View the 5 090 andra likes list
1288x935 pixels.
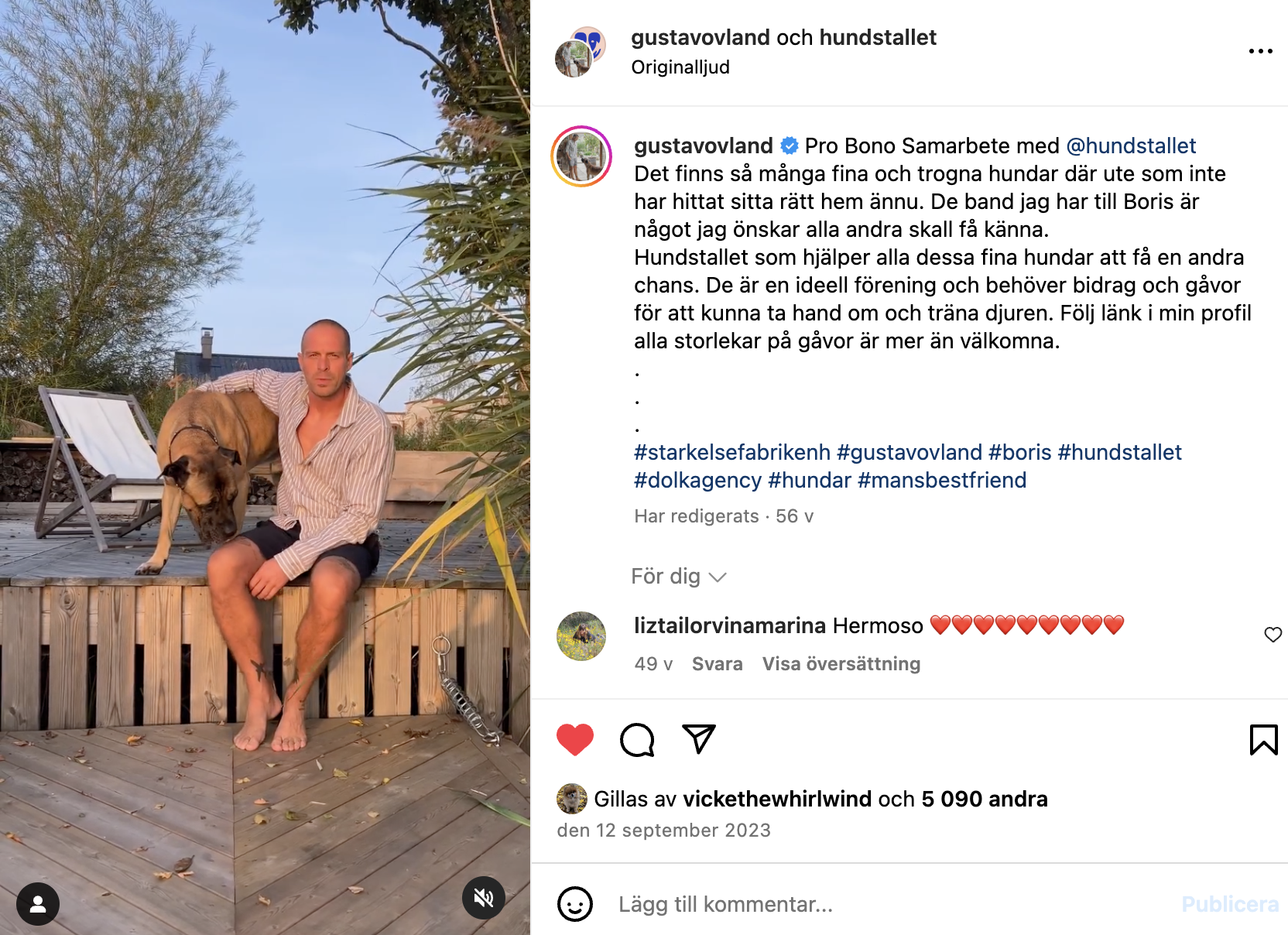point(985,799)
